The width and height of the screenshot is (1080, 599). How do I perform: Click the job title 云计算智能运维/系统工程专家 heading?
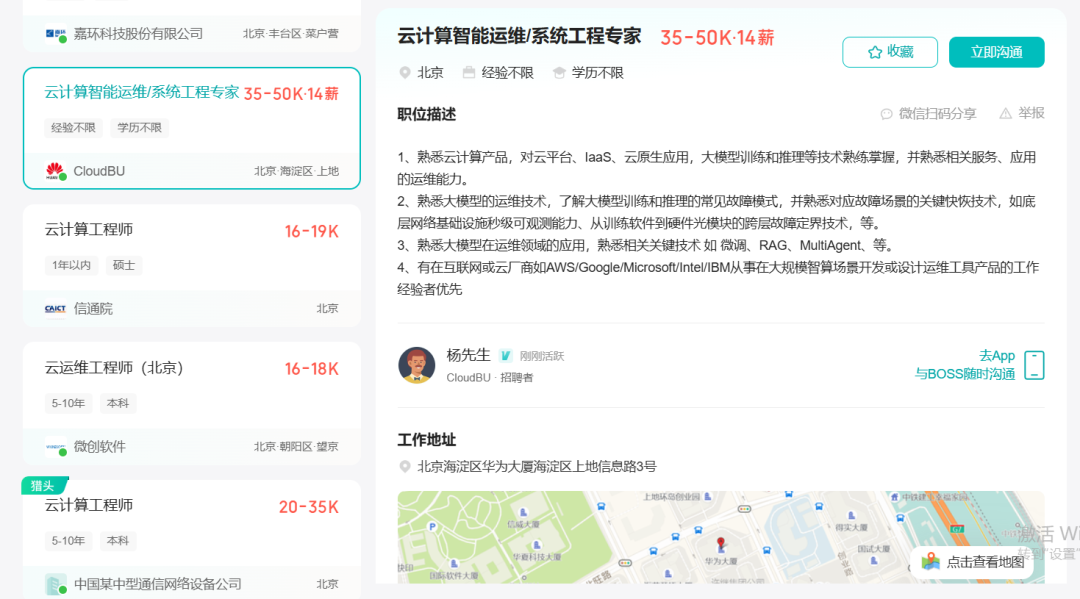coord(519,37)
